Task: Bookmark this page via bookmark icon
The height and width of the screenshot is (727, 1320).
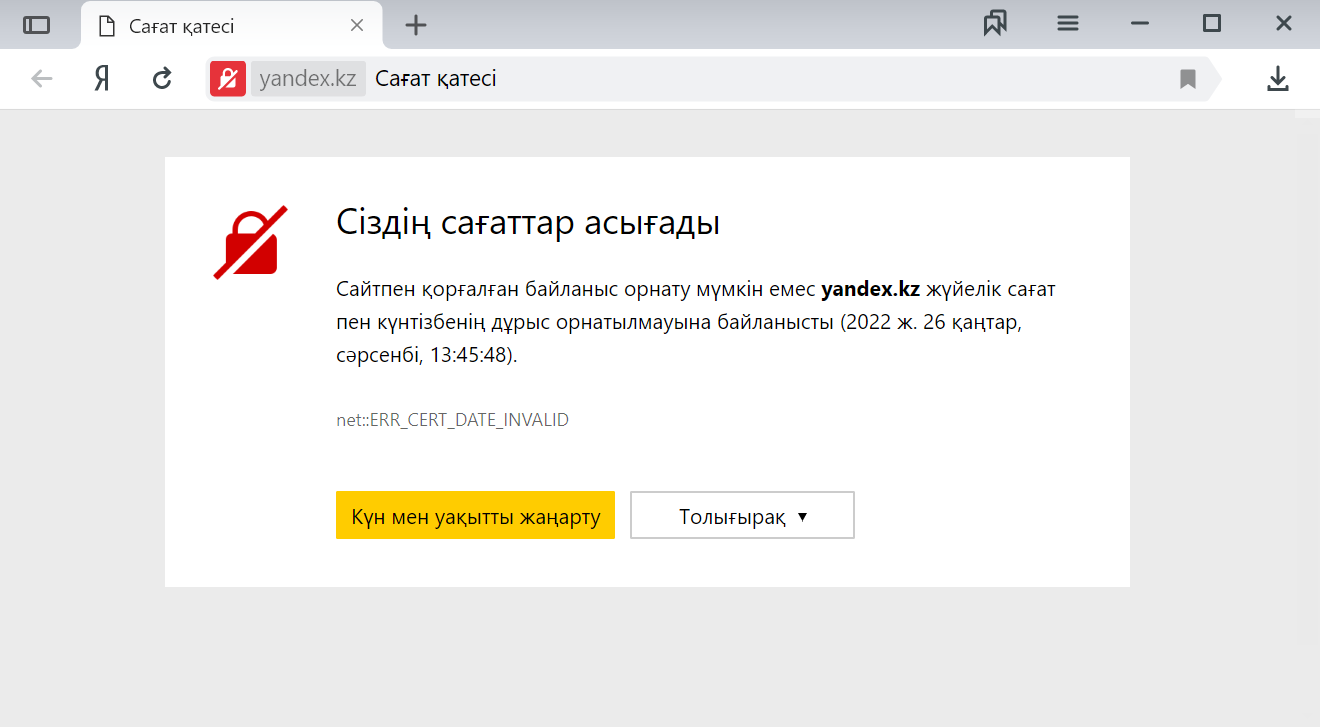Action: point(1188,79)
